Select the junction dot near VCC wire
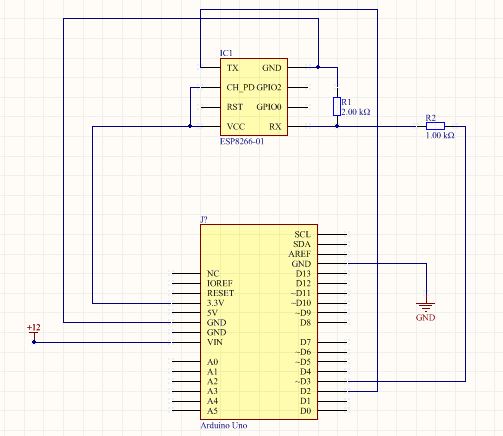The height and width of the screenshot is (436, 503). pos(190,126)
